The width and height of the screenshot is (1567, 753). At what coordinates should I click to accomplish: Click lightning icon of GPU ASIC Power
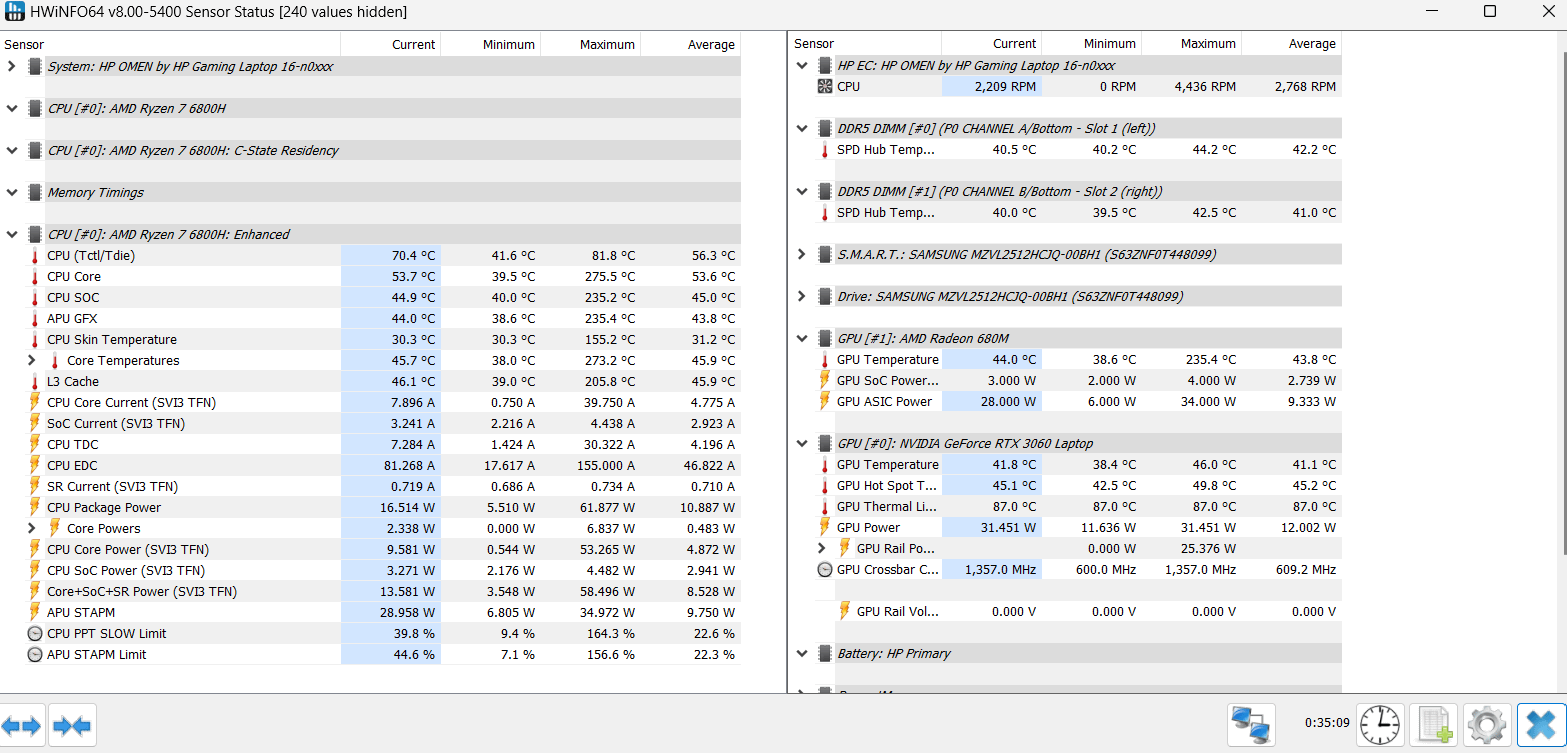[825, 401]
